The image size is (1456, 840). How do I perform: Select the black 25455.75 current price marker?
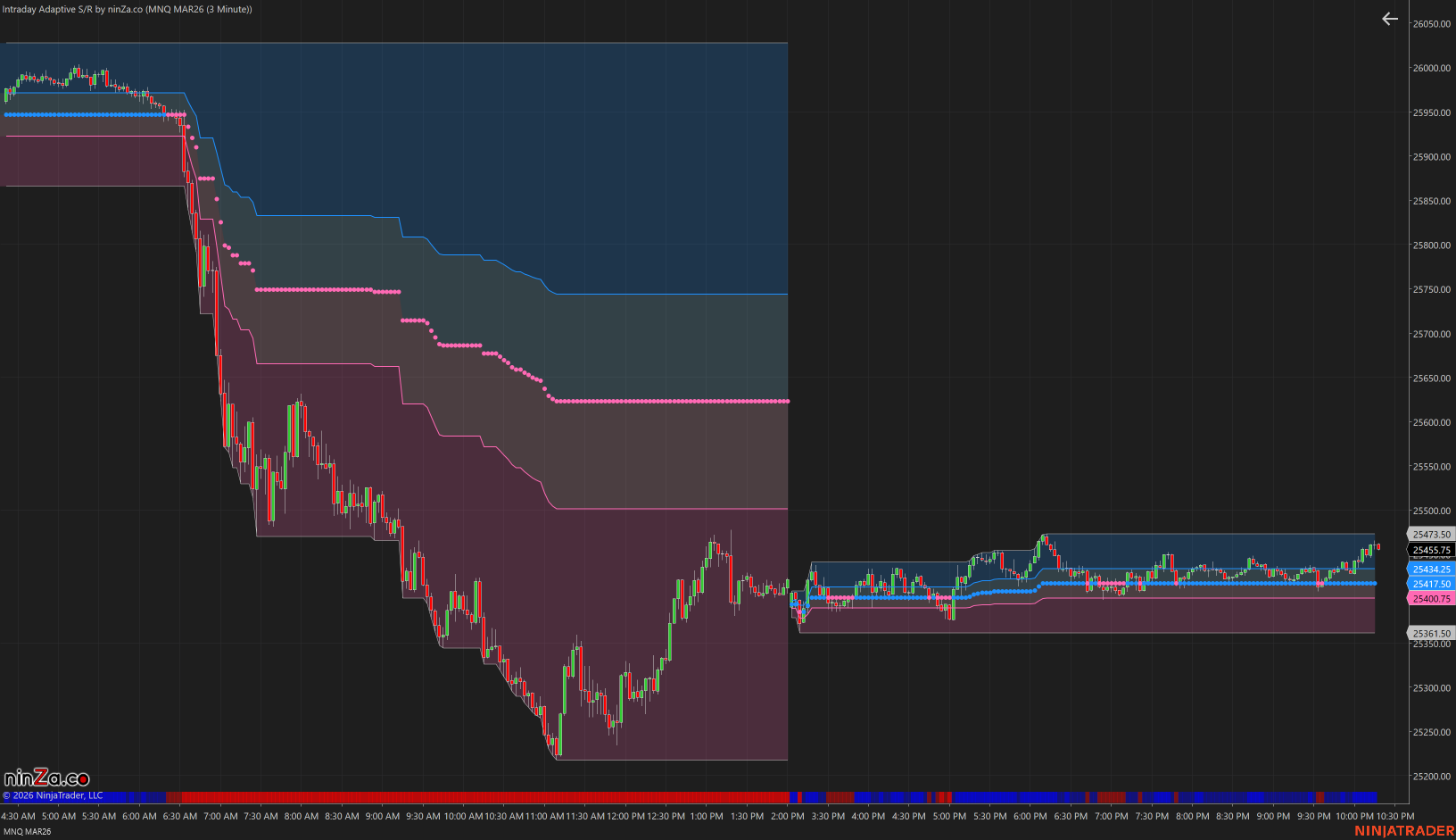coord(1431,550)
